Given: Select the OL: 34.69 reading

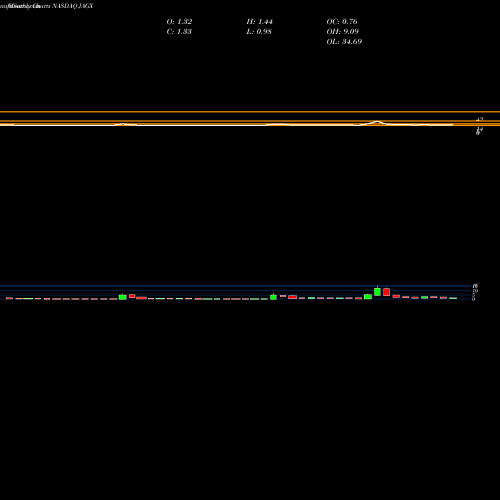Looking at the screenshot, I should coord(344,42).
